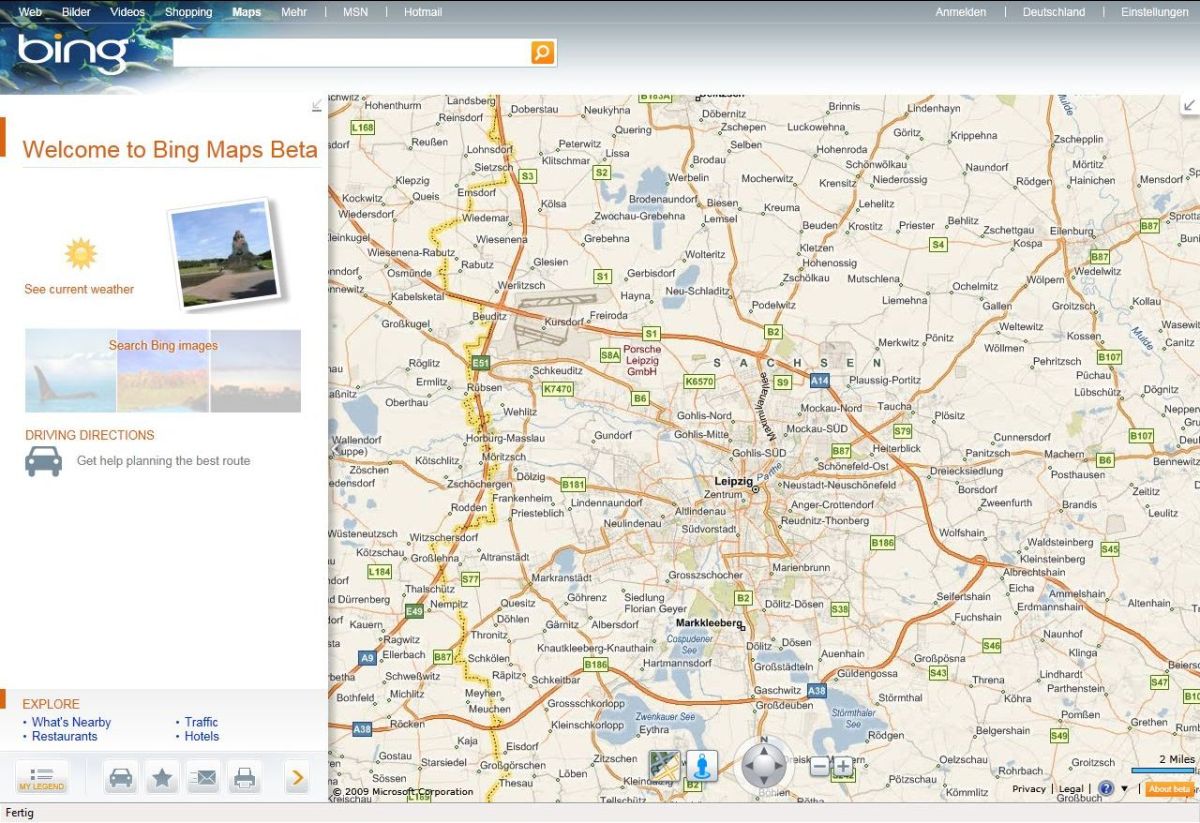Click the Leipzig city label on the map
Screen dimensions: 1200x823
click(733, 481)
